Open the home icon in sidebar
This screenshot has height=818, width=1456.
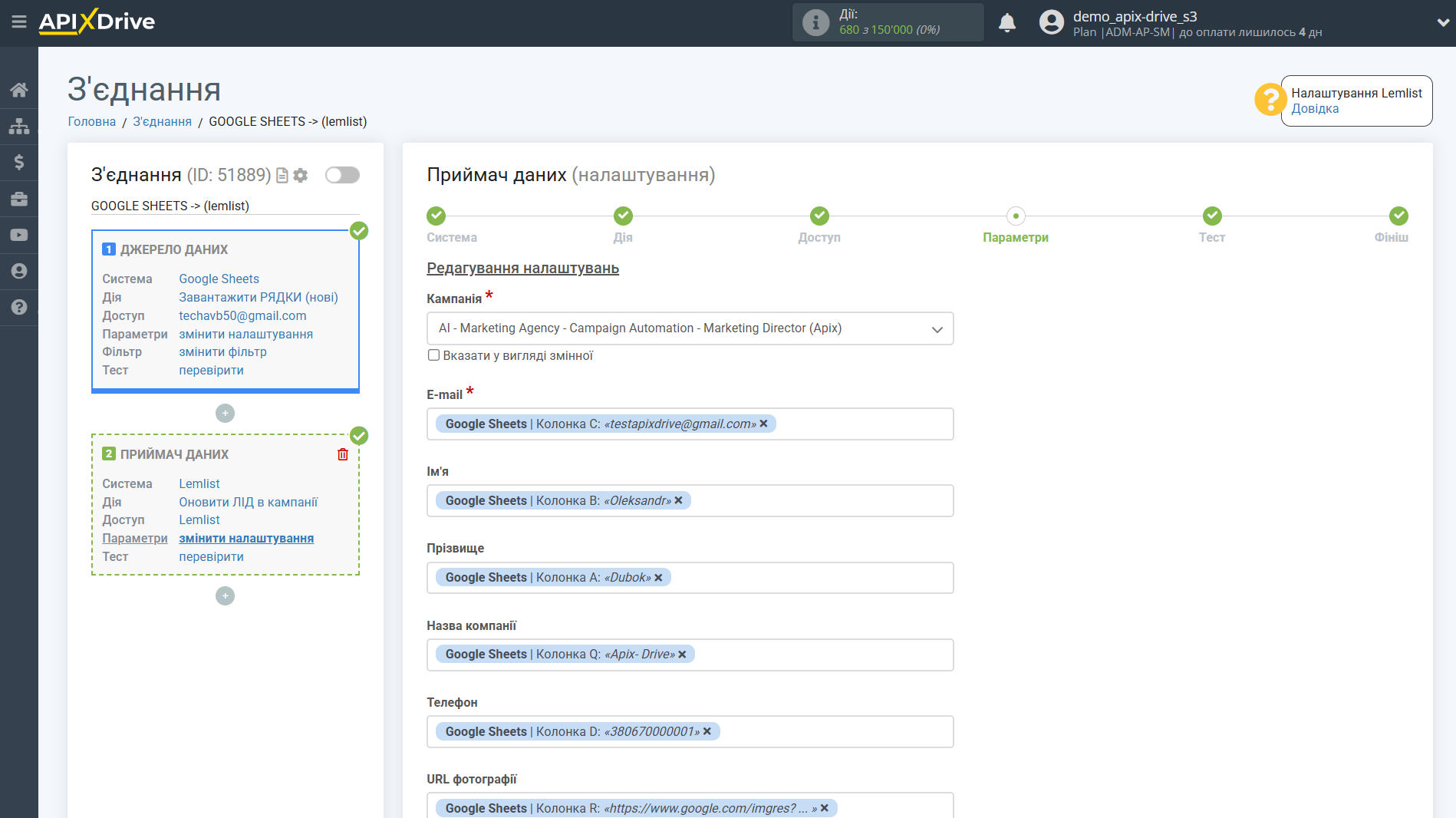click(x=19, y=90)
